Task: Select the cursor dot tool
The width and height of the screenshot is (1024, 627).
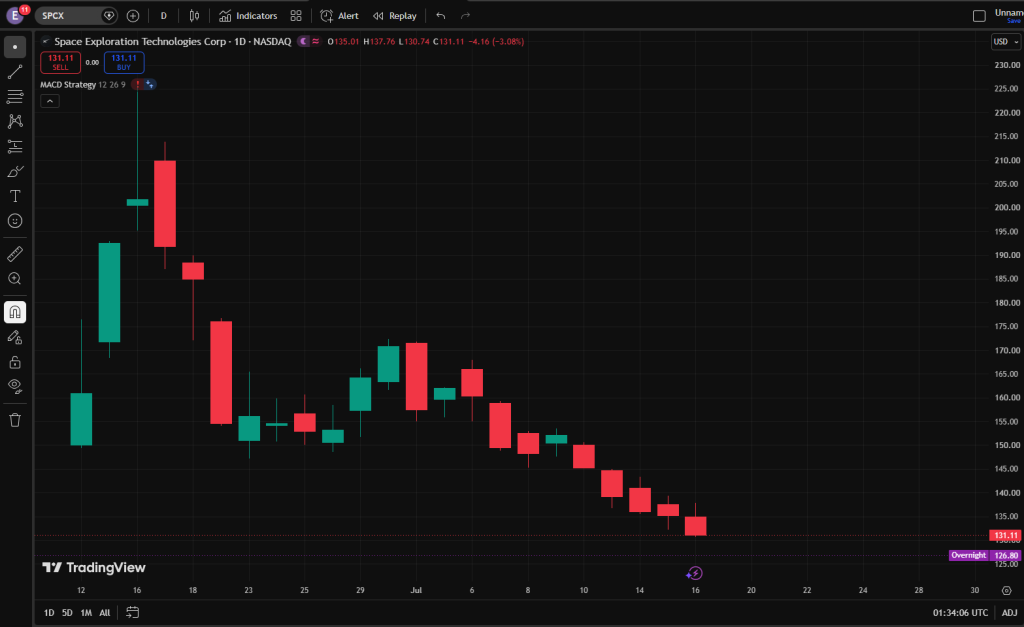Action: point(15,47)
